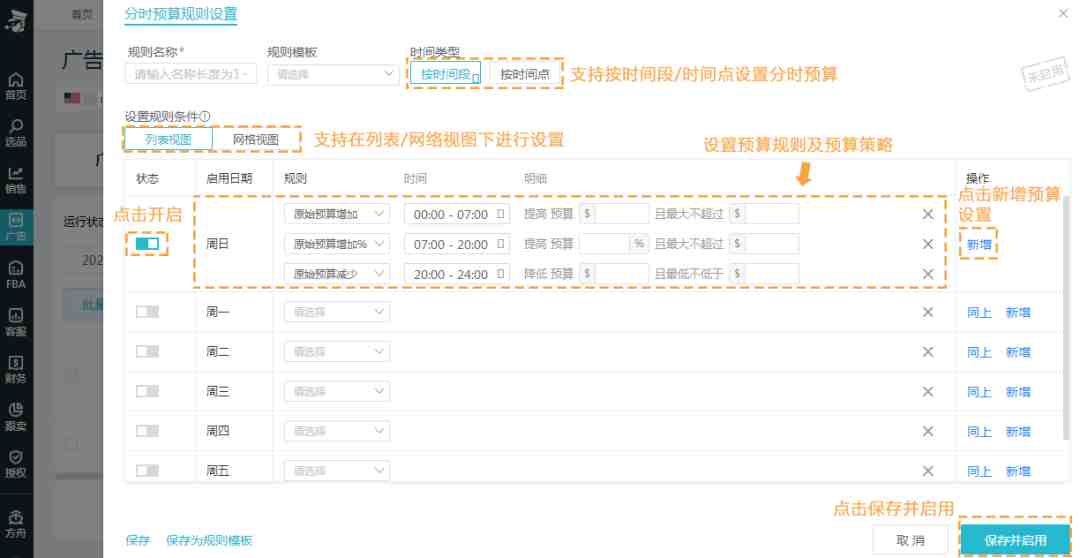Image resolution: width=1080 pixels, height=558 pixels.
Task: Click delete X on 周二 row
Action: (x=928, y=352)
